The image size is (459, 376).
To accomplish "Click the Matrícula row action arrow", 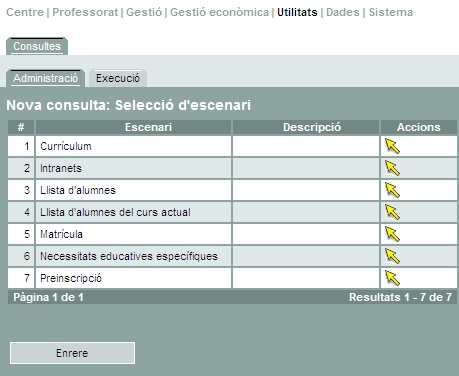I will pyautogui.click(x=392, y=234).
